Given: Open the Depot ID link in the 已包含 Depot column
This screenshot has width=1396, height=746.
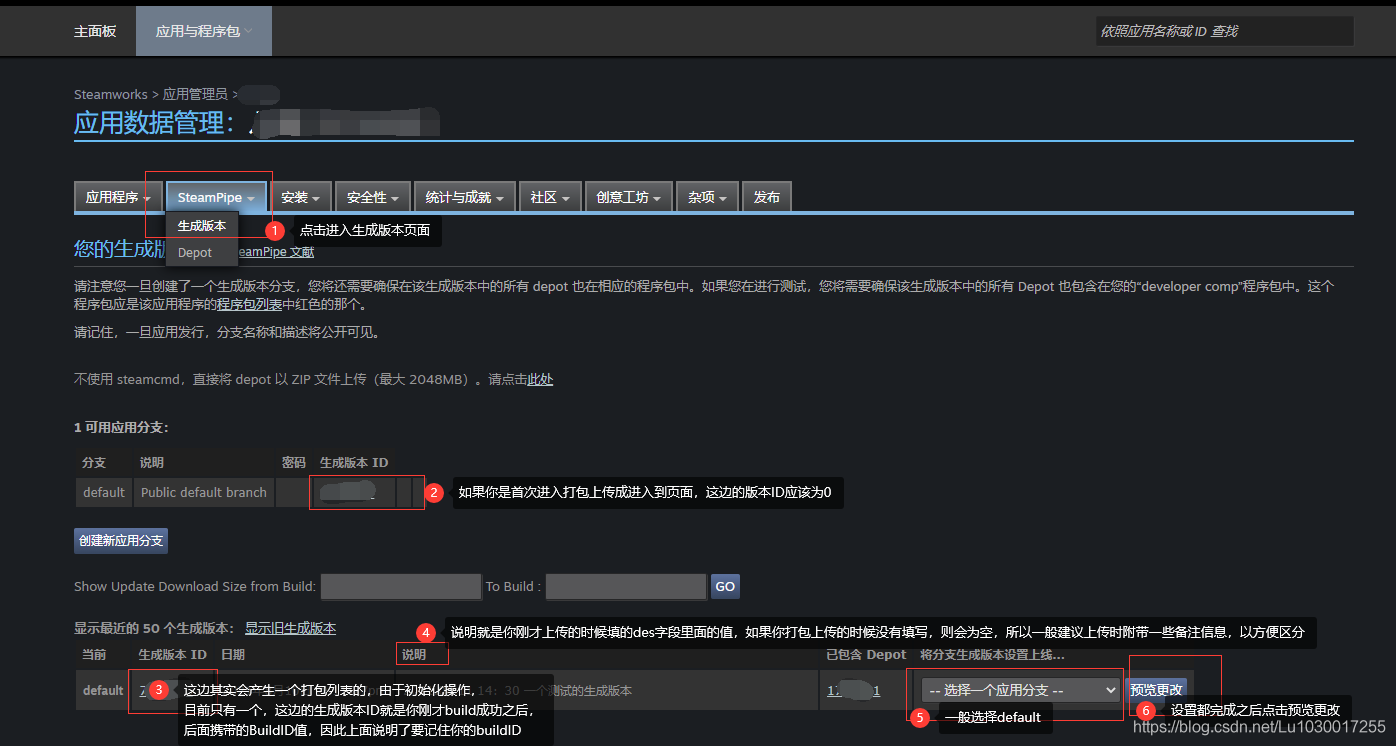Looking at the screenshot, I should pos(853,690).
